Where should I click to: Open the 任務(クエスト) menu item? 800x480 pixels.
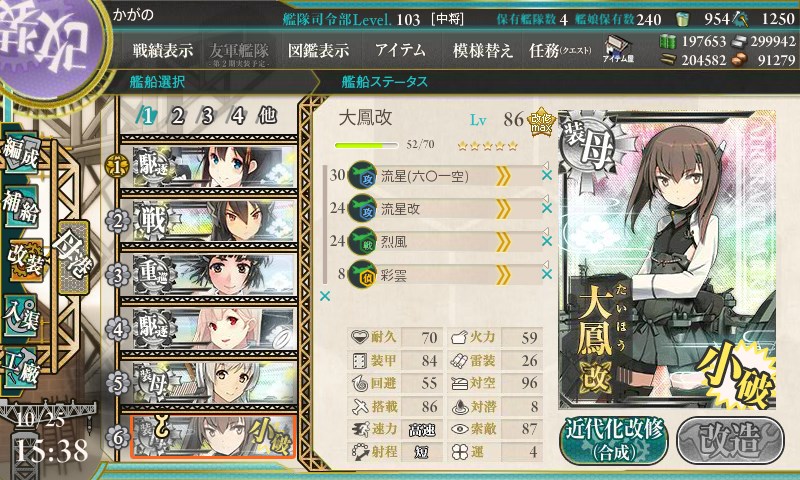[x=560, y=50]
